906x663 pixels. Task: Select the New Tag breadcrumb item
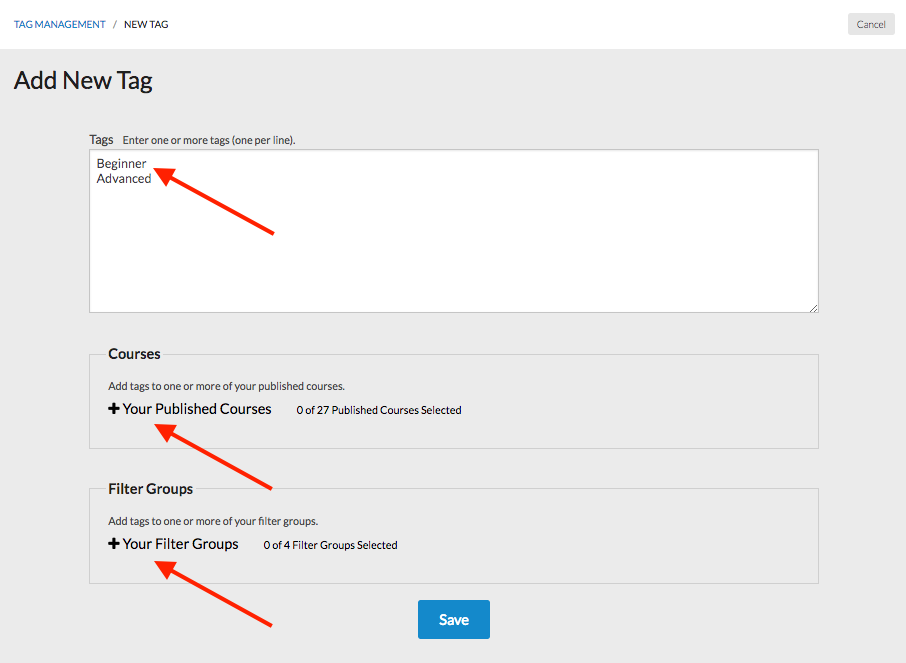coord(146,24)
